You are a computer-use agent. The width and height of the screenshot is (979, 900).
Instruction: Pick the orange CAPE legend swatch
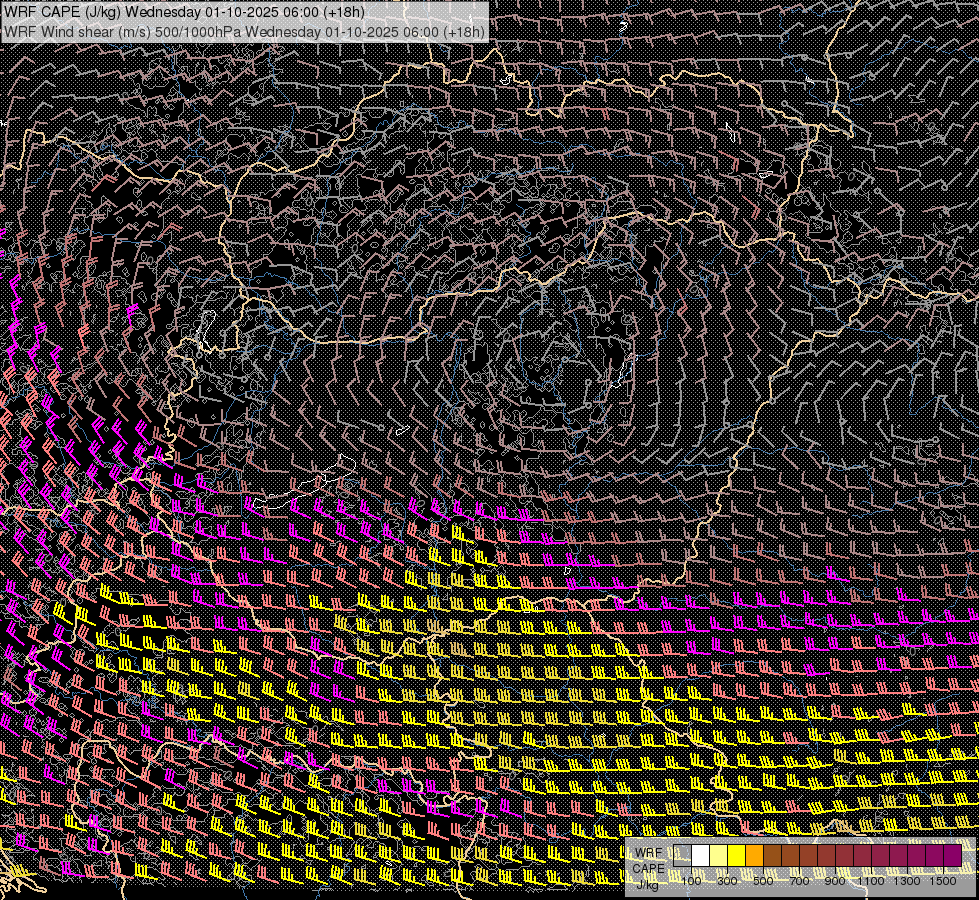click(x=755, y=856)
